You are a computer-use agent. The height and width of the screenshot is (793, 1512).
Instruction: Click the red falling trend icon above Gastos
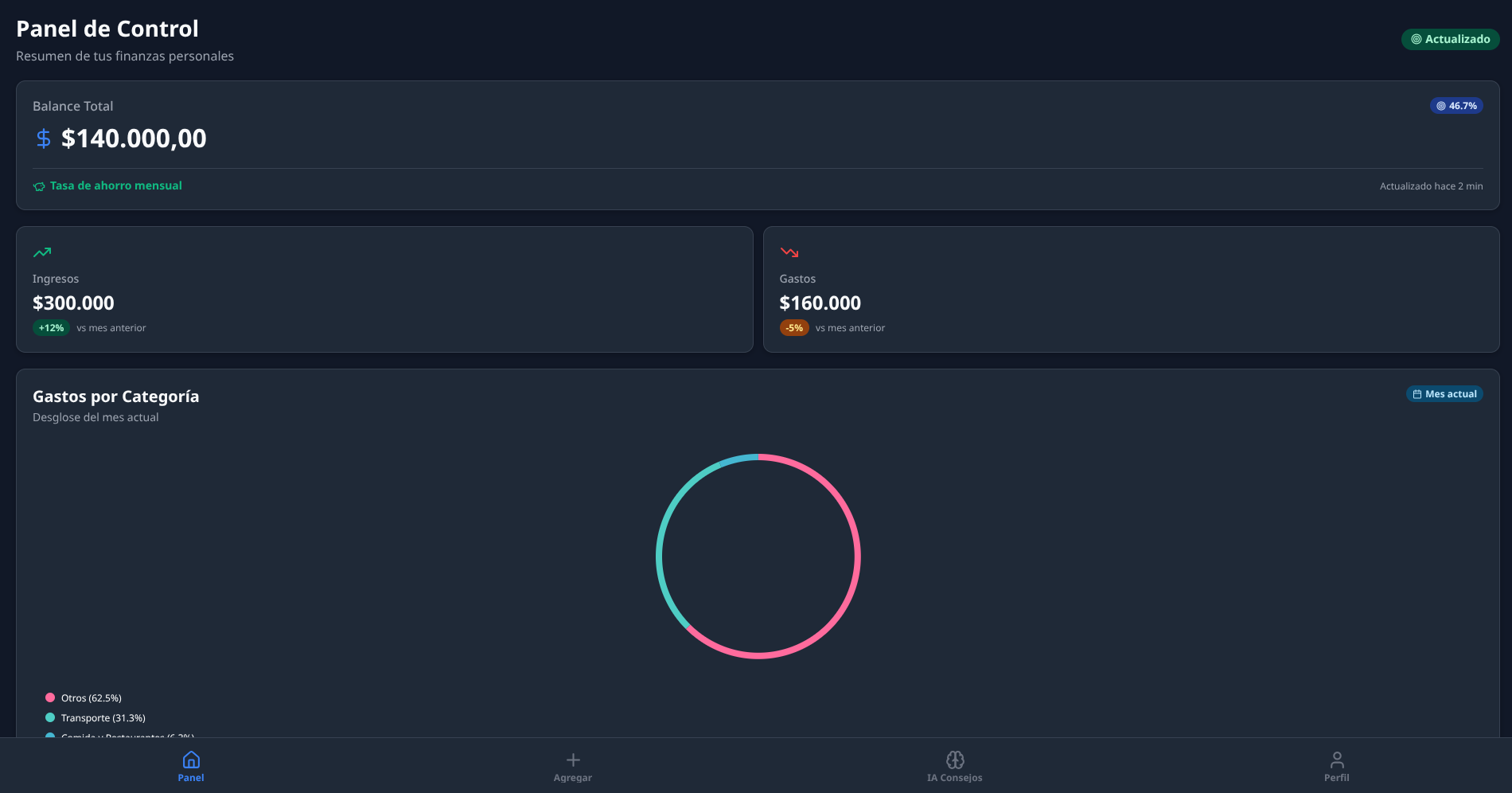tap(789, 252)
